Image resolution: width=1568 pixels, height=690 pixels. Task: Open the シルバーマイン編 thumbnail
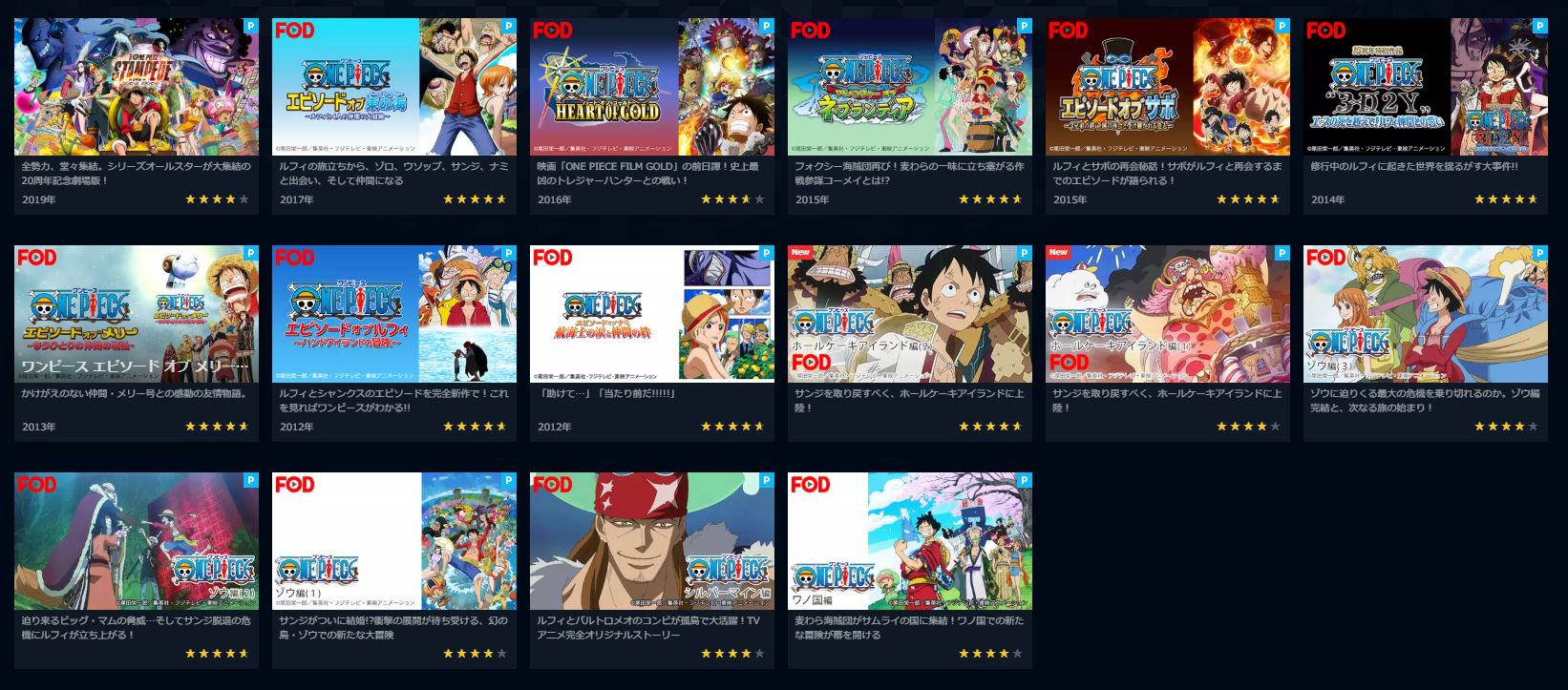coord(652,541)
